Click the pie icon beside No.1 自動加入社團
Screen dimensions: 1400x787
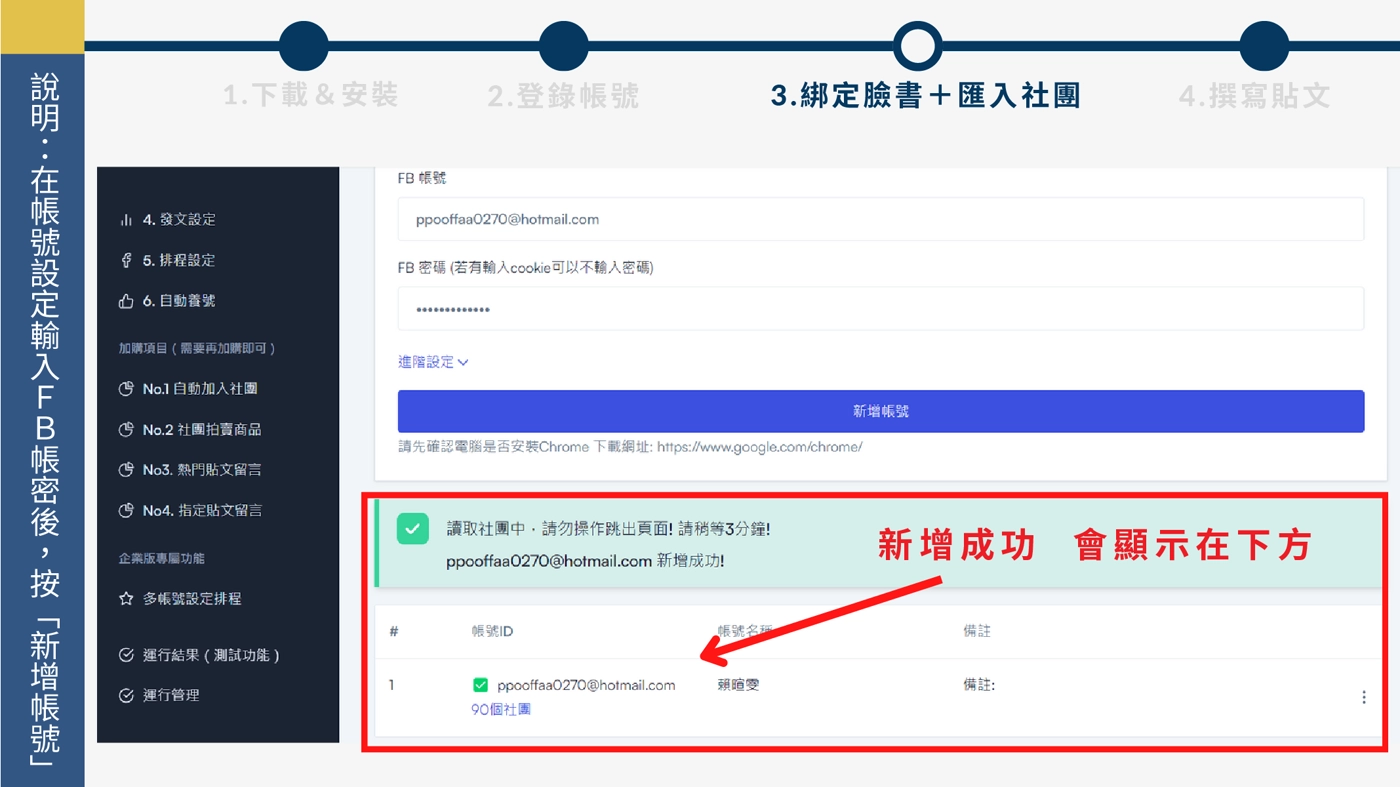click(x=126, y=389)
